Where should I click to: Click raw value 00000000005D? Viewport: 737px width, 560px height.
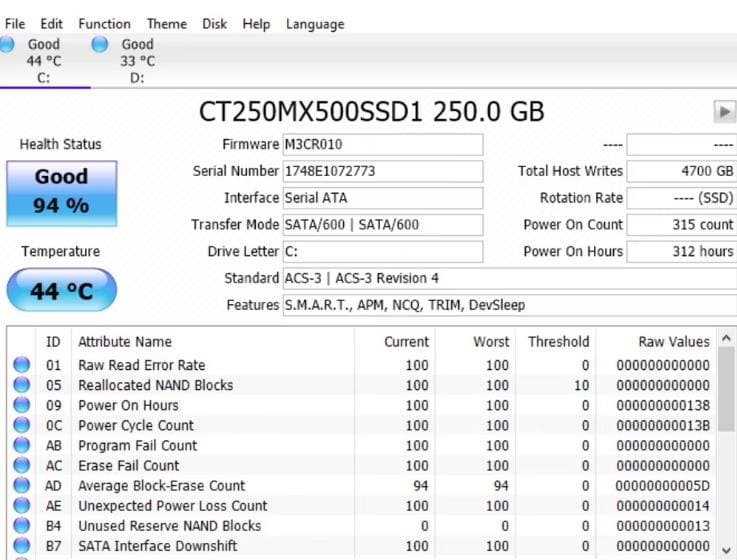pyautogui.click(x=663, y=486)
